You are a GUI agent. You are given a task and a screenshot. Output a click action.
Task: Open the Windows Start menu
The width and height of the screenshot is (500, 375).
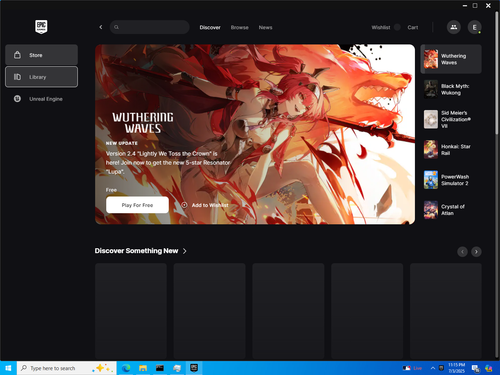click(x=8, y=368)
